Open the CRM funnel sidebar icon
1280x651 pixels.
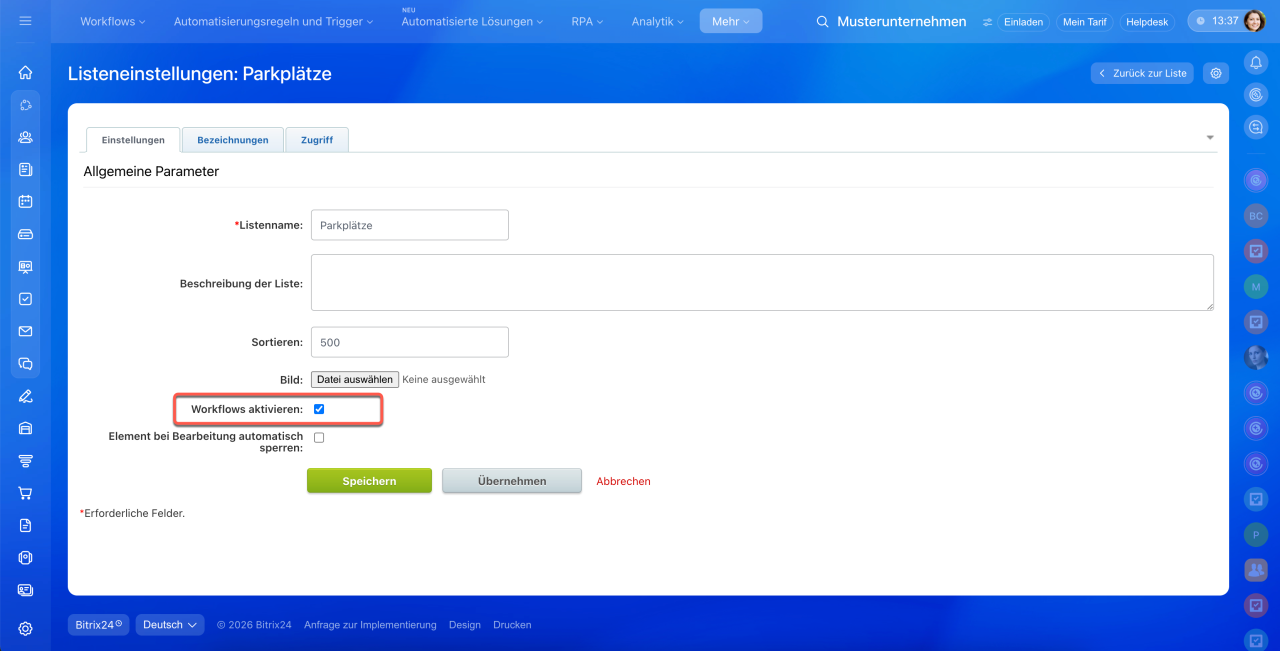25,460
